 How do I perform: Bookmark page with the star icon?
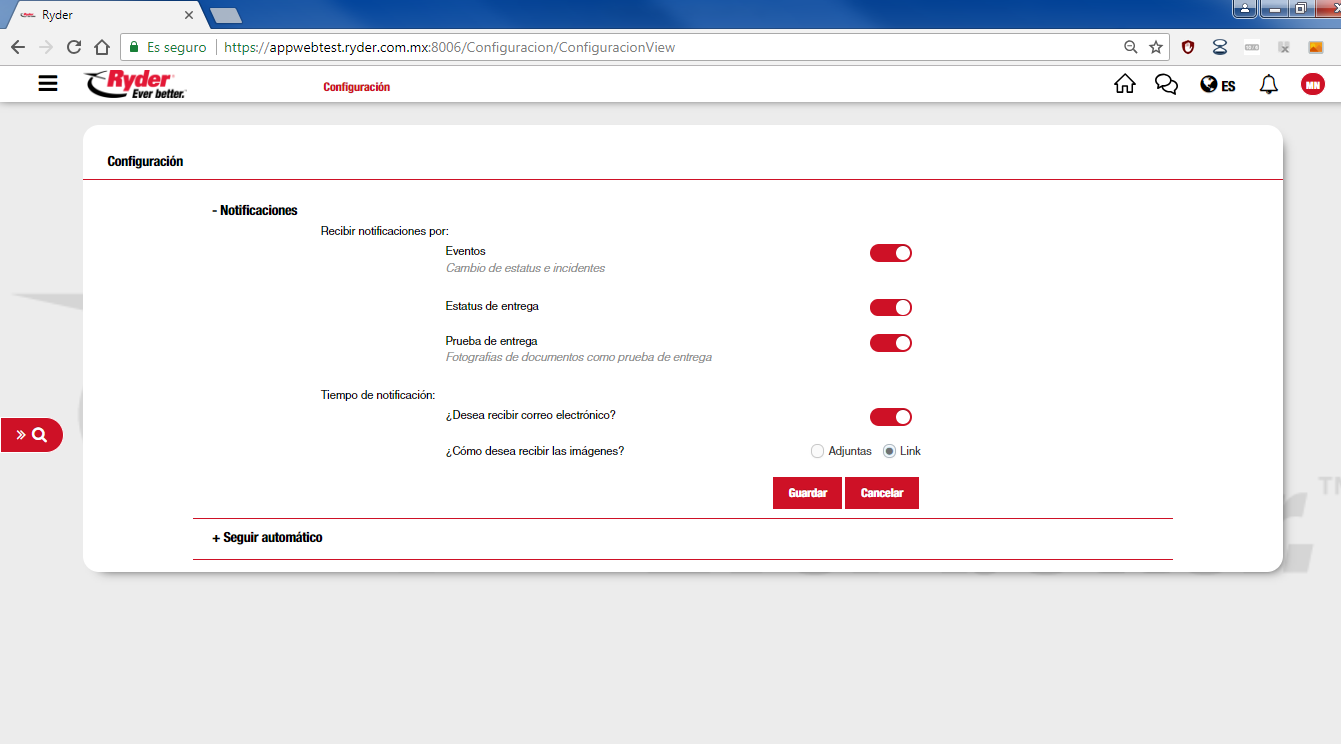tap(1156, 47)
